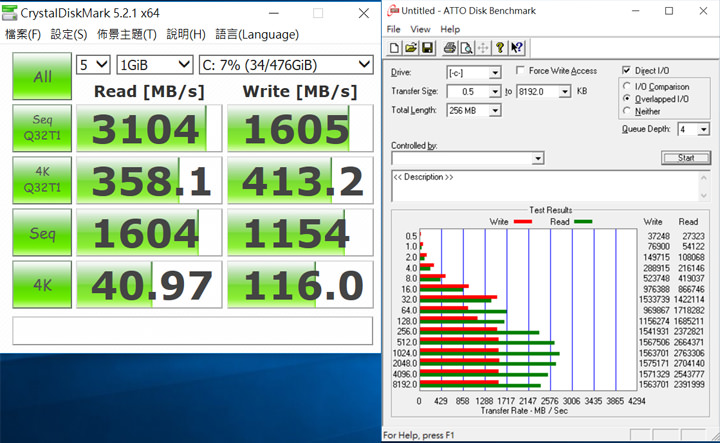Open Print Preview from the ATTO toolbar
This screenshot has height=443, width=720.
point(466,48)
